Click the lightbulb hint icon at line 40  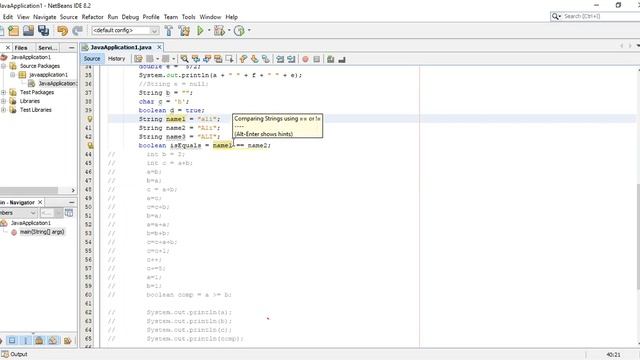click(90, 119)
